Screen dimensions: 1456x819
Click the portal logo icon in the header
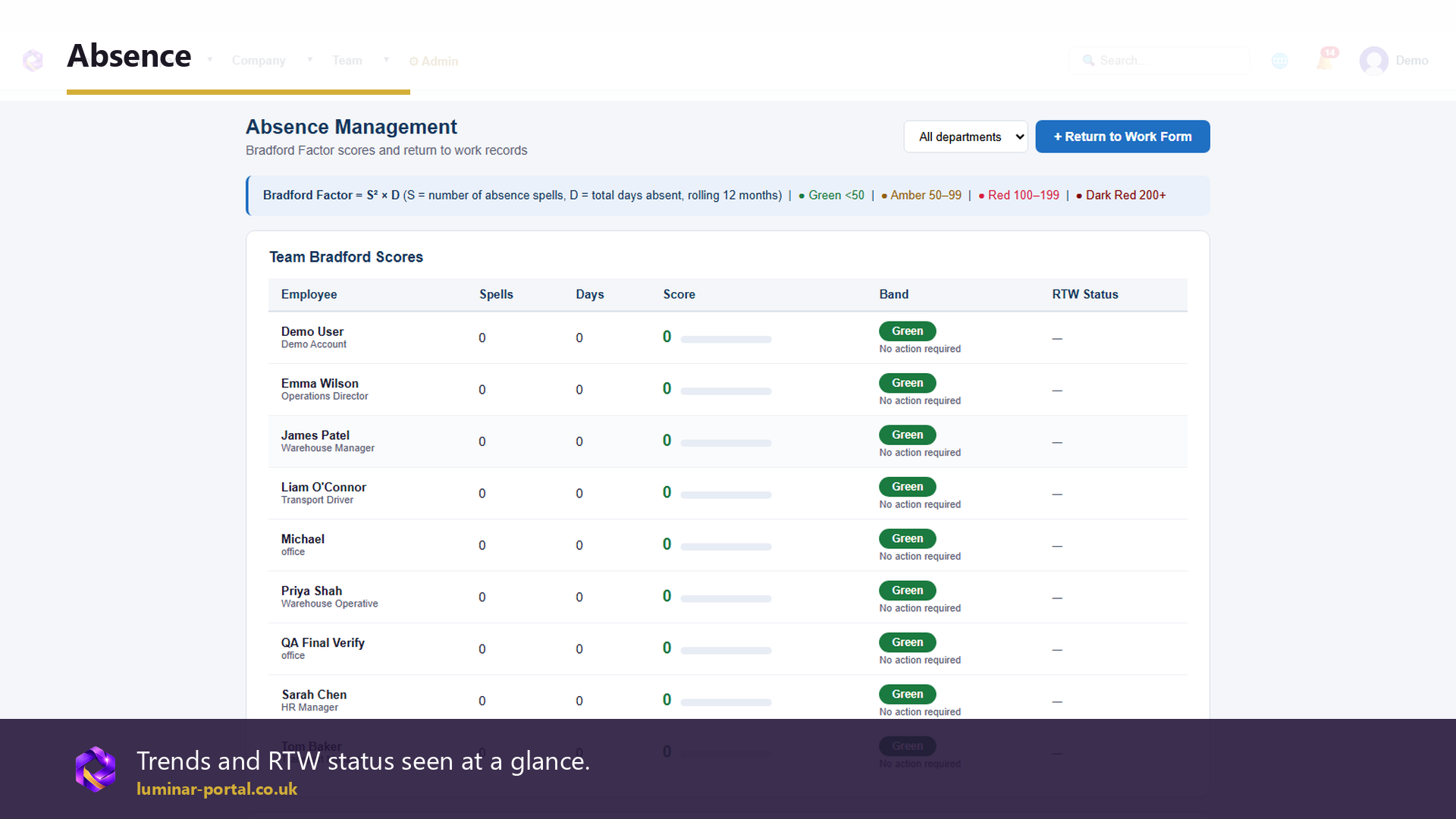click(33, 60)
